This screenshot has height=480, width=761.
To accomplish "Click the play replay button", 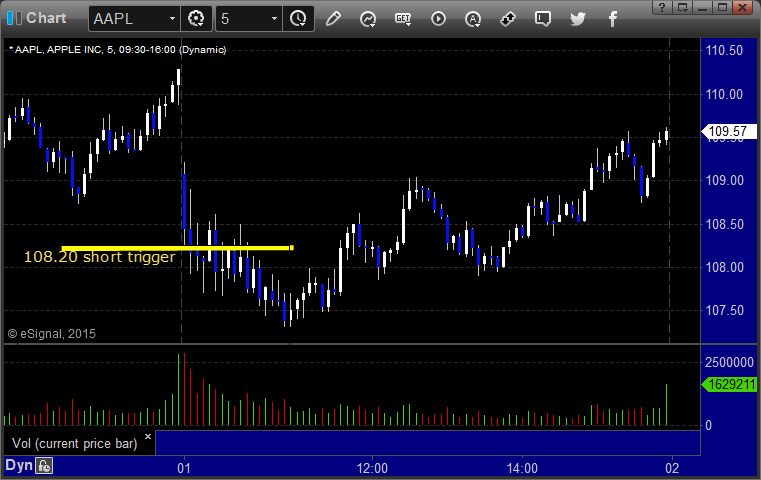I will [x=438, y=19].
